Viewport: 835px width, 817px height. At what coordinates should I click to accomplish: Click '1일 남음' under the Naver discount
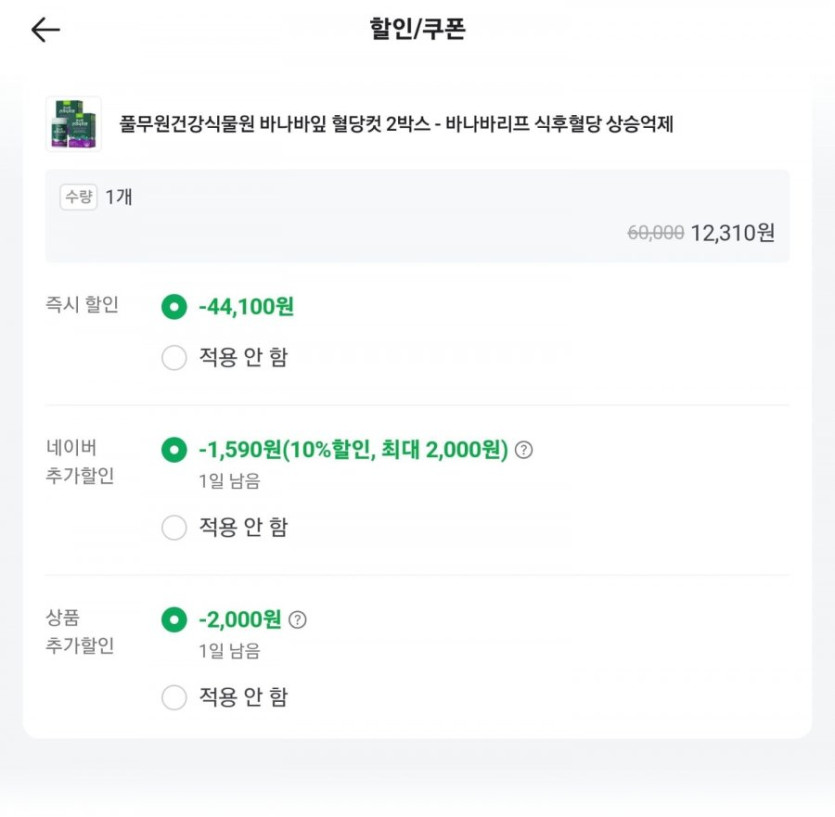229,481
